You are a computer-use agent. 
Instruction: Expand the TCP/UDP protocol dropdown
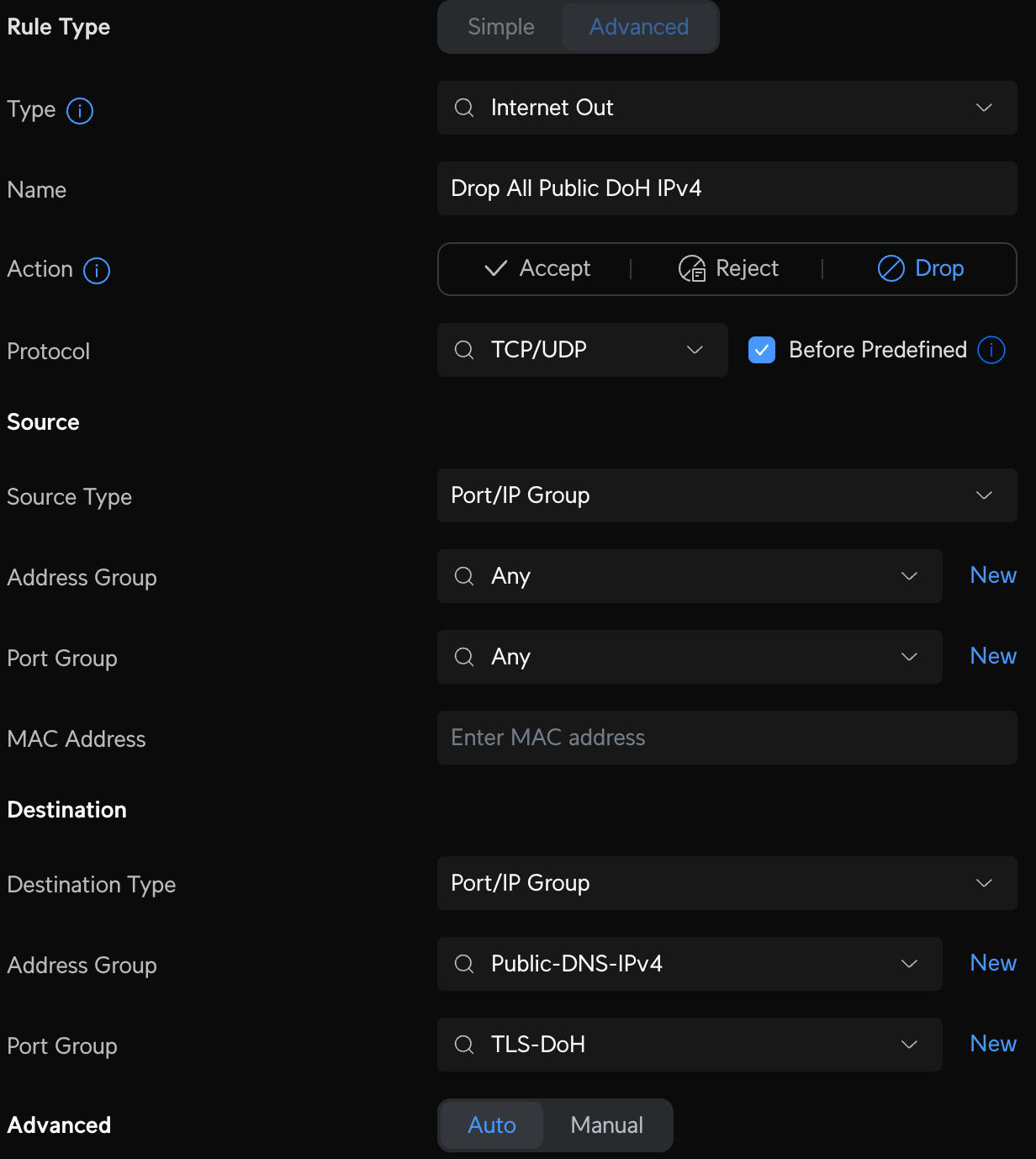[x=695, y=350]
